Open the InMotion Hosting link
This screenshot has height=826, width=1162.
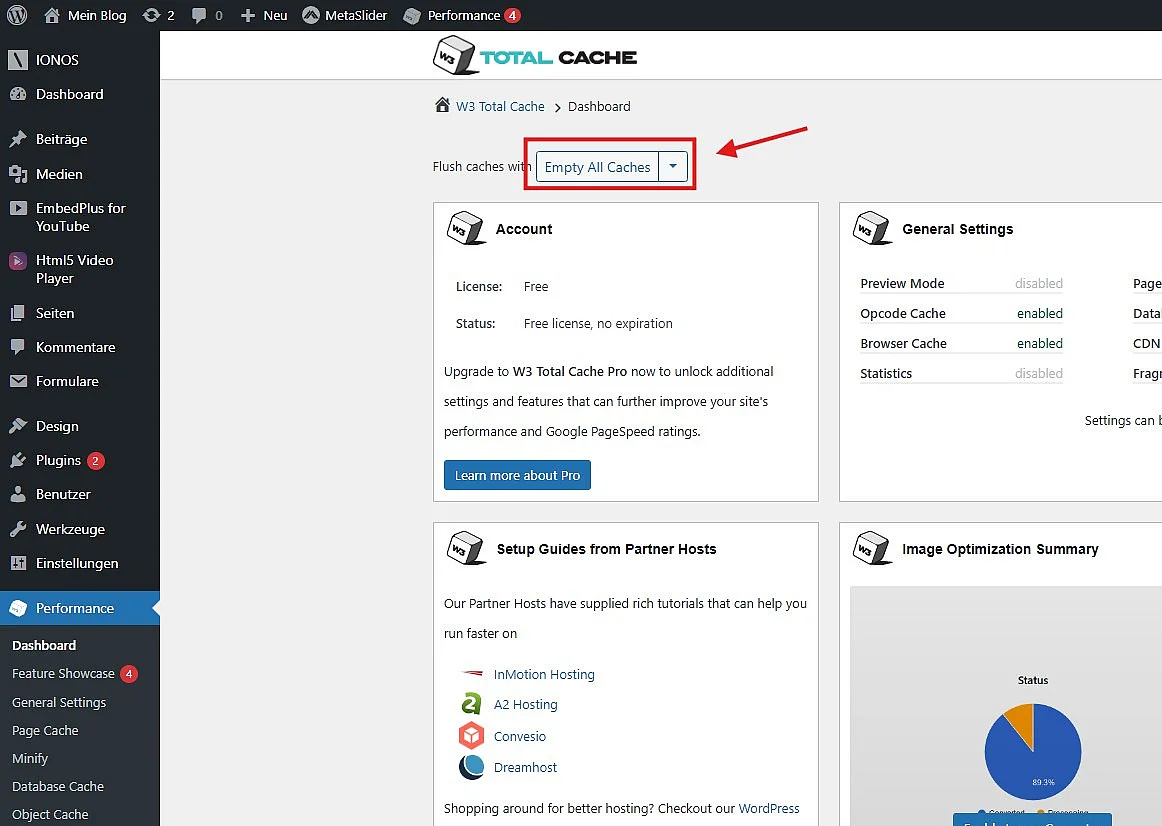click(x=544, y=674)
